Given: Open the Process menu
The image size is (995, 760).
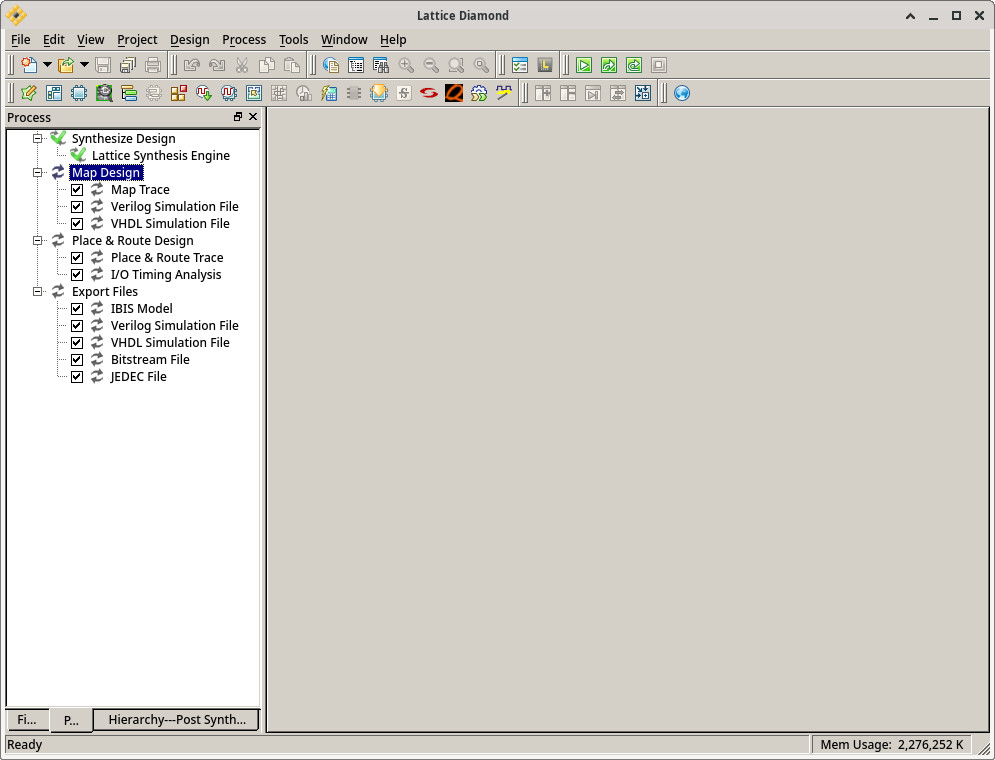Looking at the screenshot, I should coord(244,39).
